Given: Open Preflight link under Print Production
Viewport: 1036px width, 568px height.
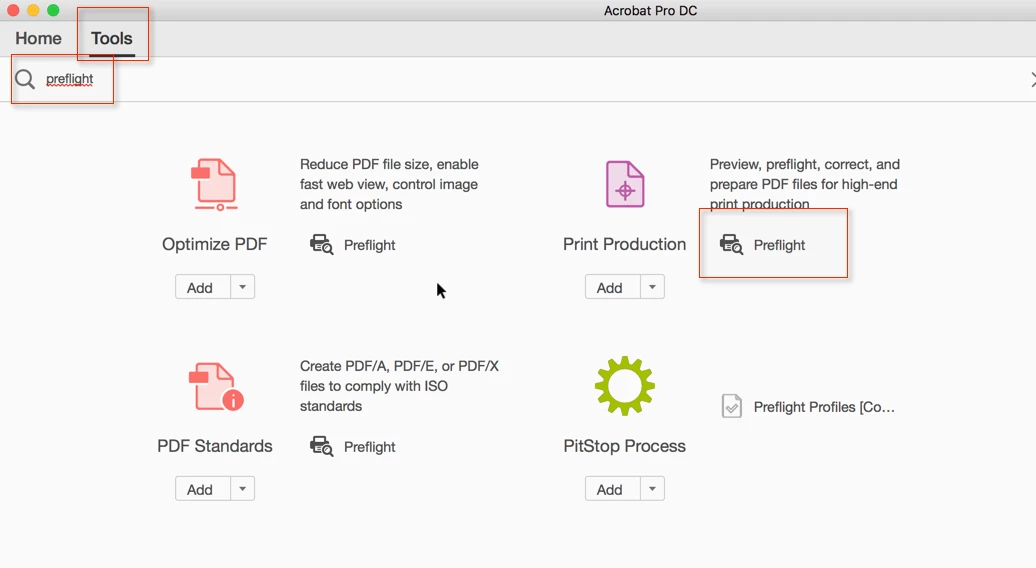Looking at the screenshot, I should coord(779,245).
